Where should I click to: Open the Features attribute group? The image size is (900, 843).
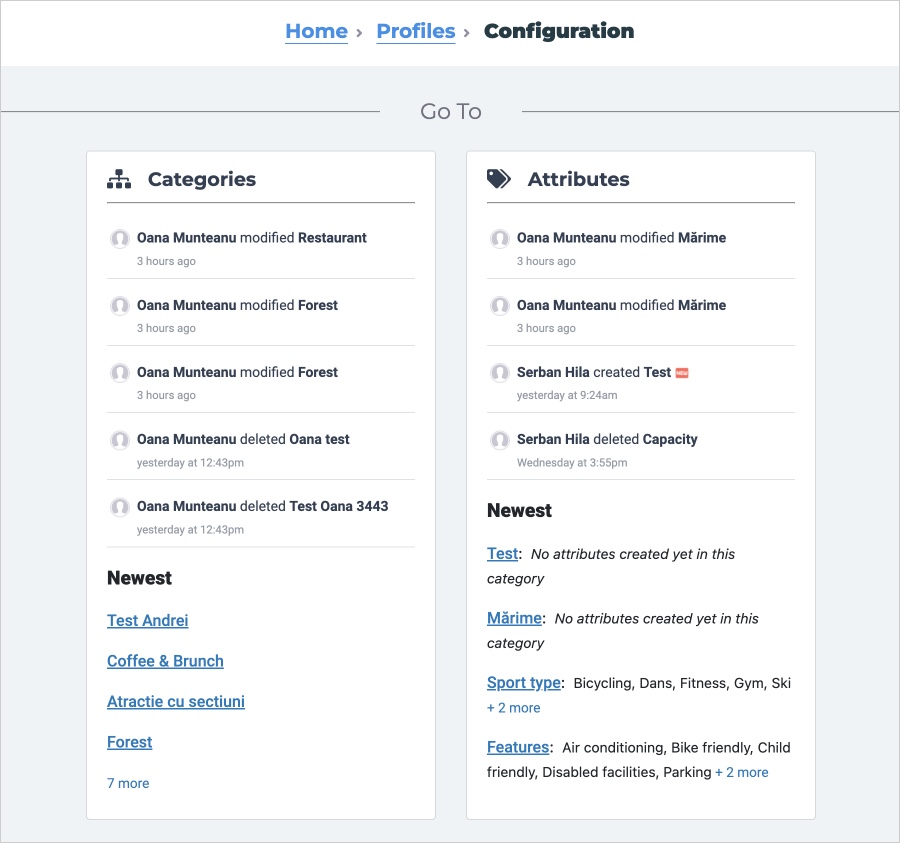pos(518,747)
